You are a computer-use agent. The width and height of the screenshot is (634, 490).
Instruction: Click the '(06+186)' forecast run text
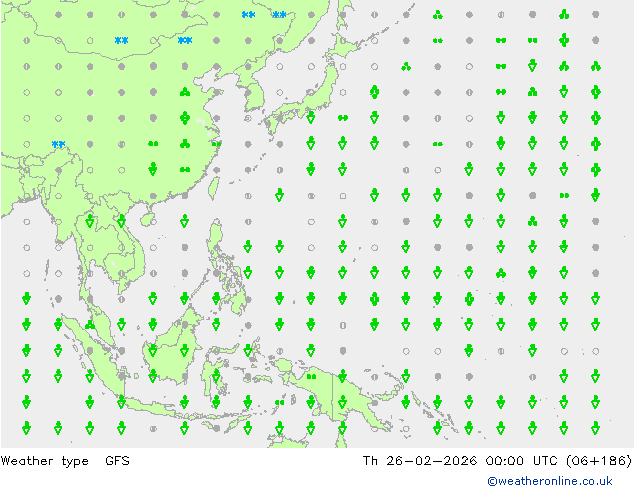pos(599,461)
